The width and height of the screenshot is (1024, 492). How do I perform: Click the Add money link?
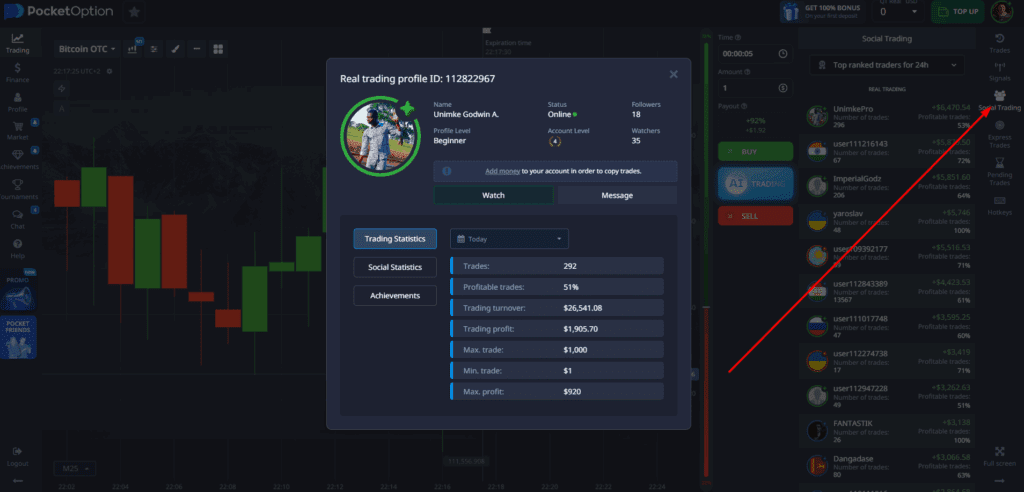coord(502,171)
